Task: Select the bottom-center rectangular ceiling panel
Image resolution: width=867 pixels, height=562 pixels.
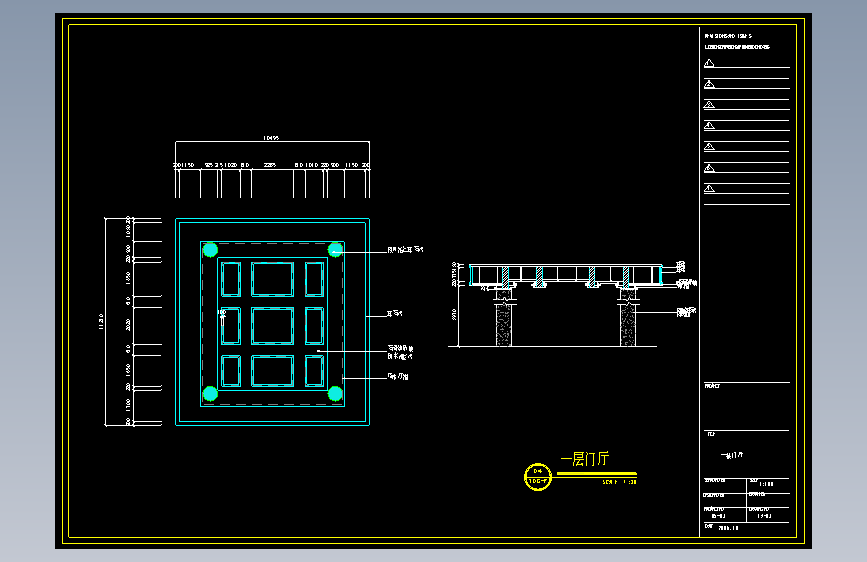Action: tap(273, 371)
